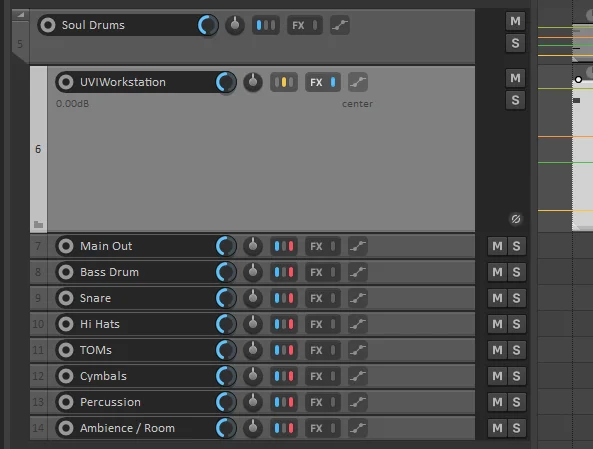Open FX chain for Cymbals track
Screen dimensions: 593x449
pyautogui.click(x=316, y=376)
